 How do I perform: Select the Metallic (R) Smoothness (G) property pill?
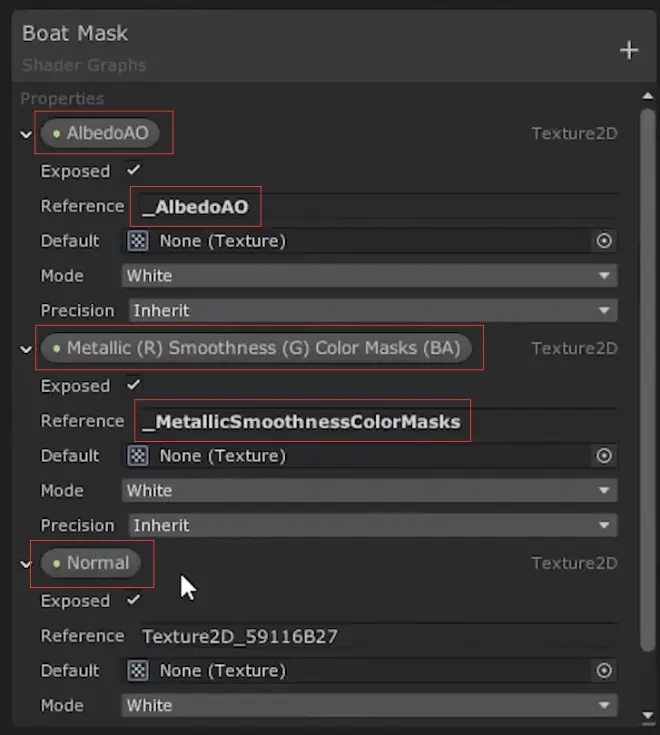pyautogui.click(x=256, y=348)
